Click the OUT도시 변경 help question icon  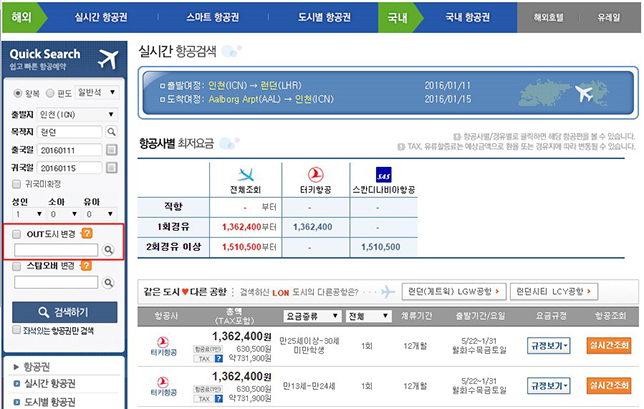pos(87,233)
